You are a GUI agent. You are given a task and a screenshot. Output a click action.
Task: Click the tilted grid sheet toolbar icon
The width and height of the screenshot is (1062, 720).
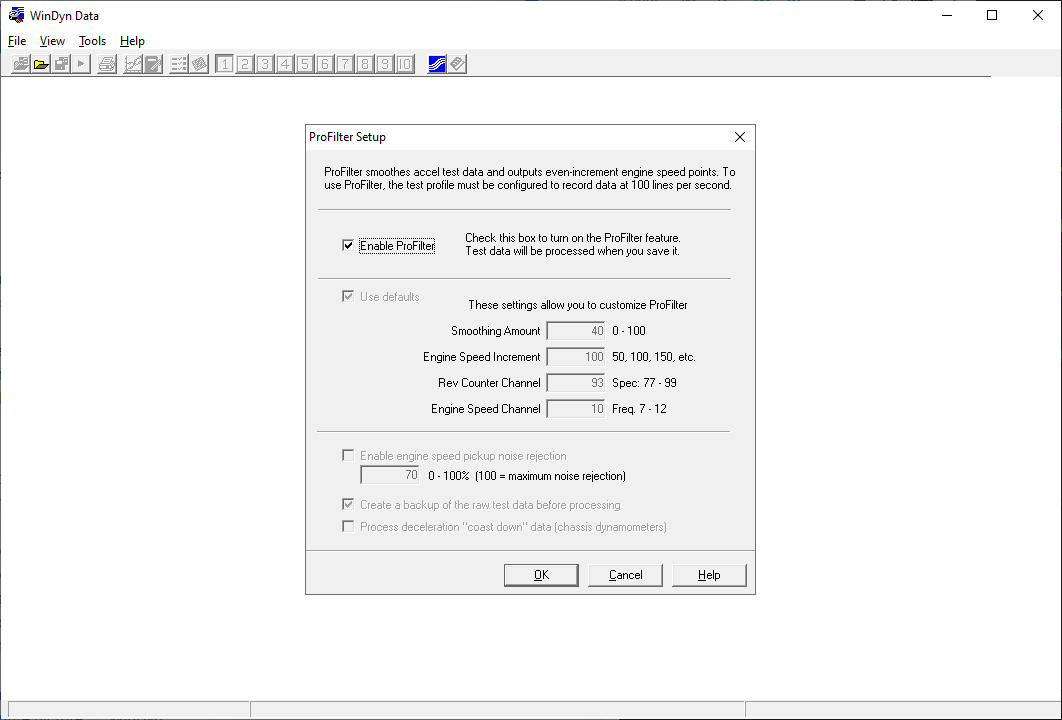tap(198, 64)
